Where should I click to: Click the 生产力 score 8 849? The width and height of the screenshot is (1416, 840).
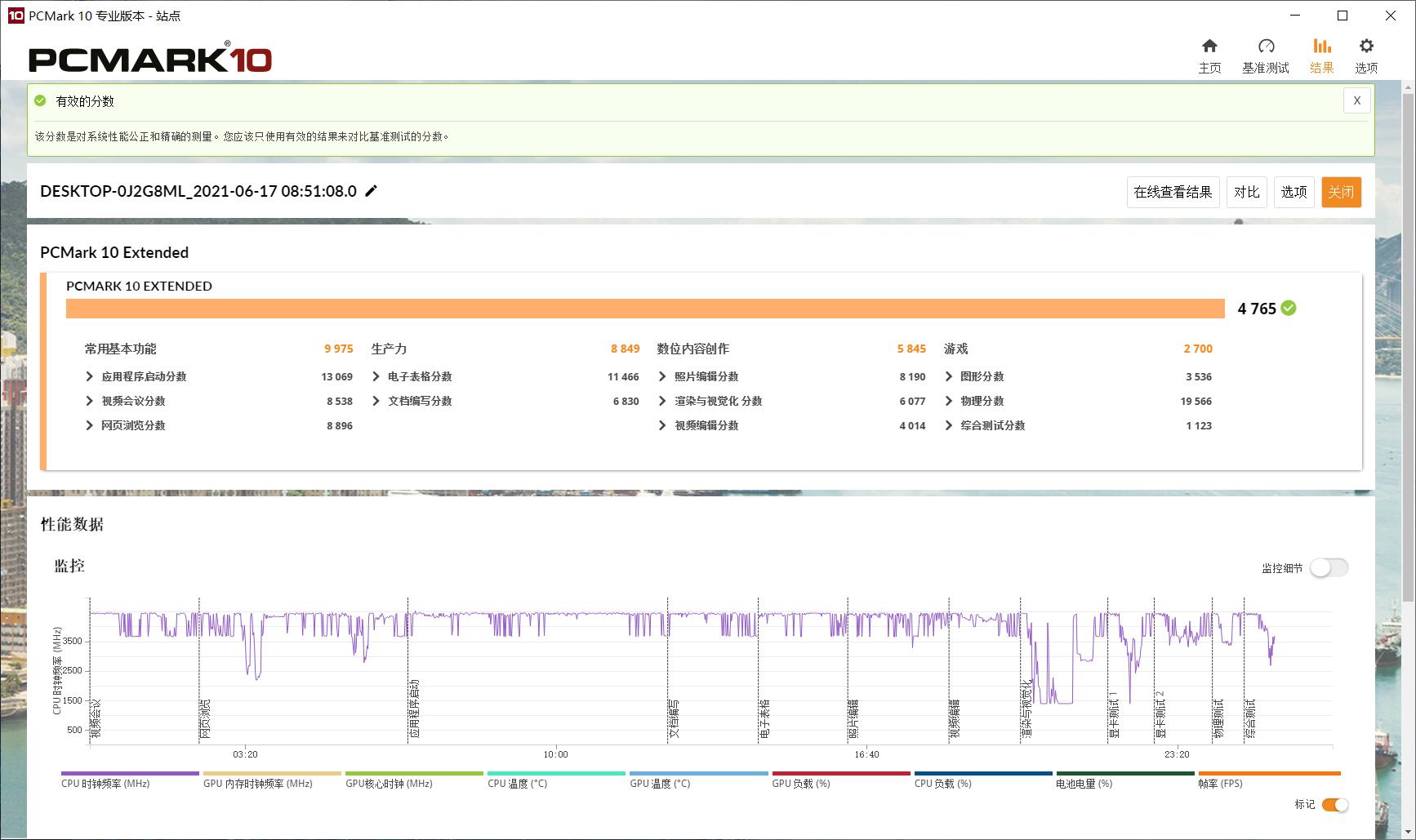[x=626, y=349]
